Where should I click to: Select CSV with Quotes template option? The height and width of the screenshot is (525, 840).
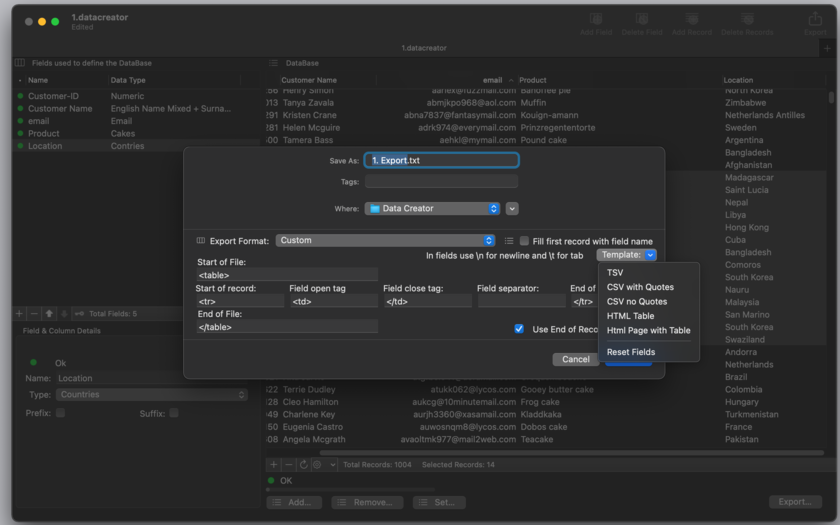(640, 287)
